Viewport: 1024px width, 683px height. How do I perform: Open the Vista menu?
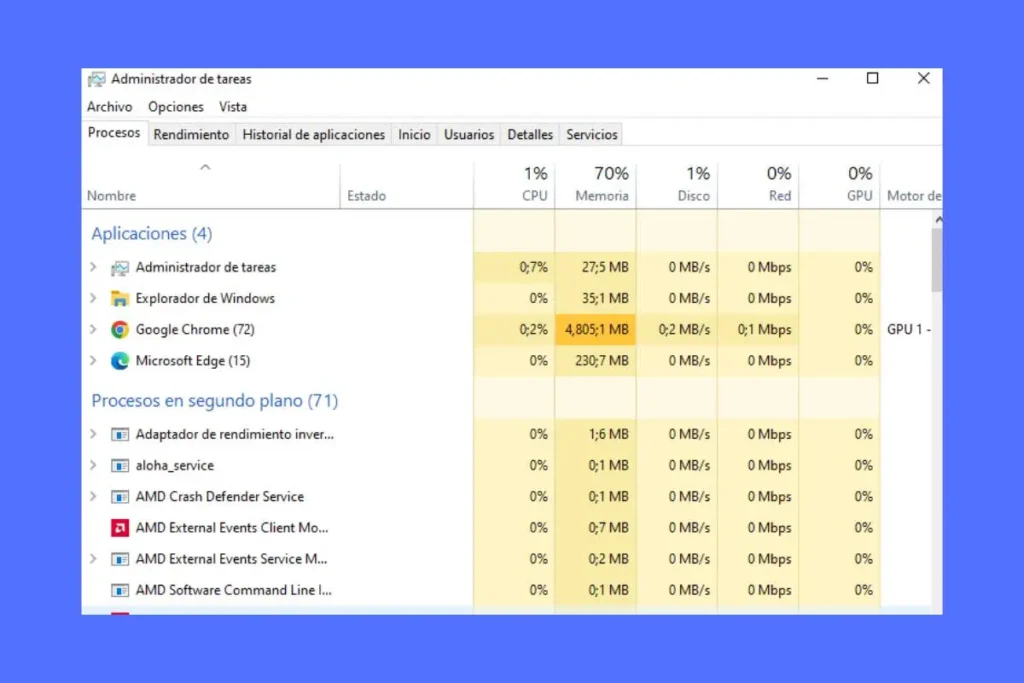[x=233, y=107]
